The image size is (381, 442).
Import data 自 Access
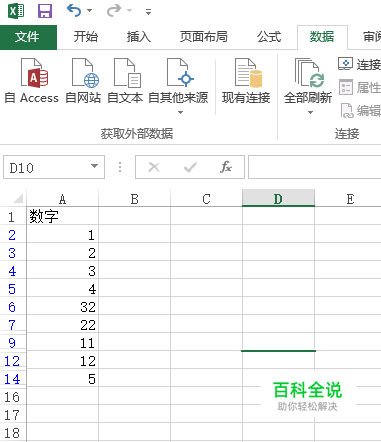(32, 81)
